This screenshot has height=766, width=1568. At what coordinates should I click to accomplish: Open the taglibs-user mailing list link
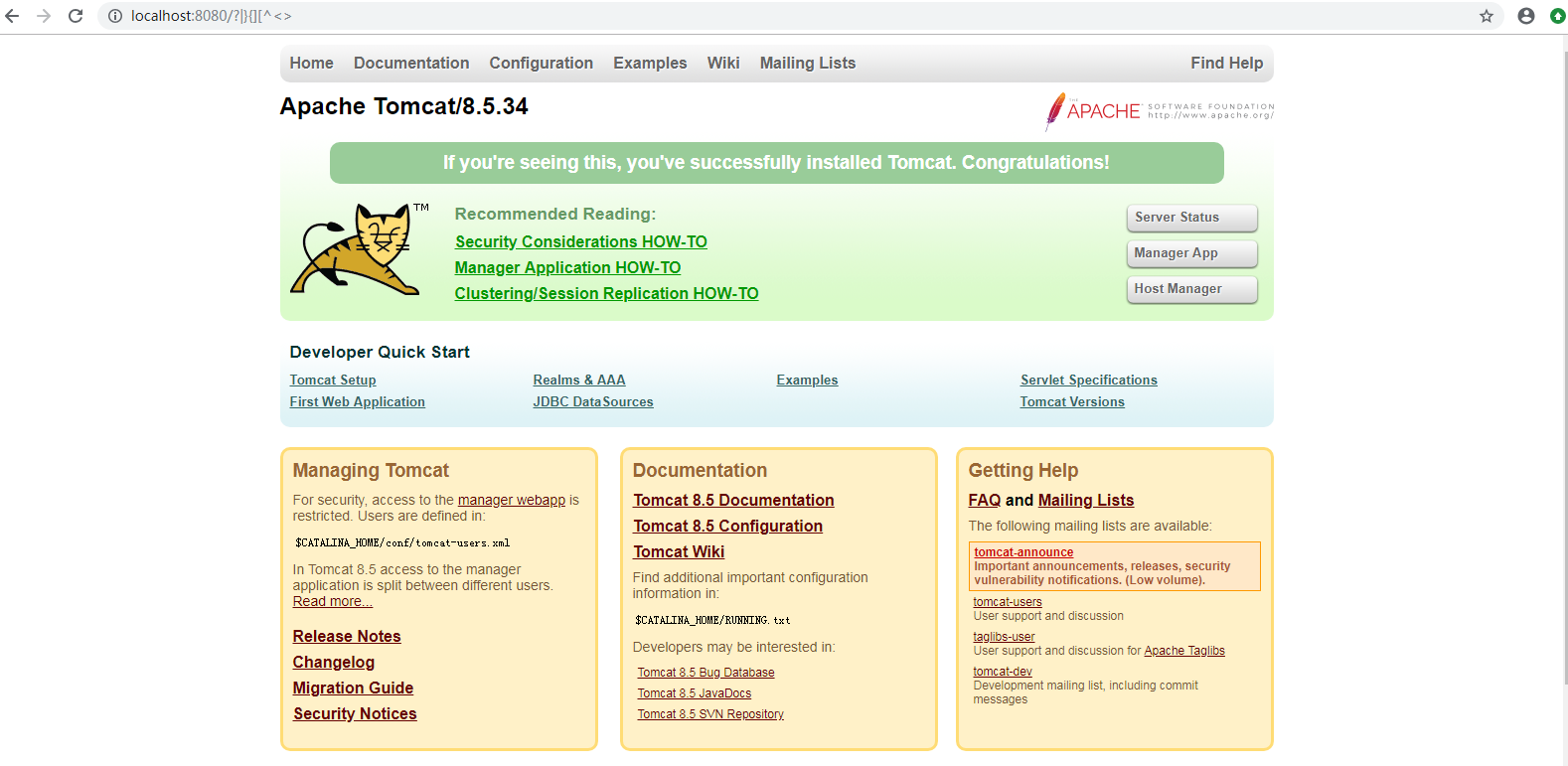coord(1004,637)
